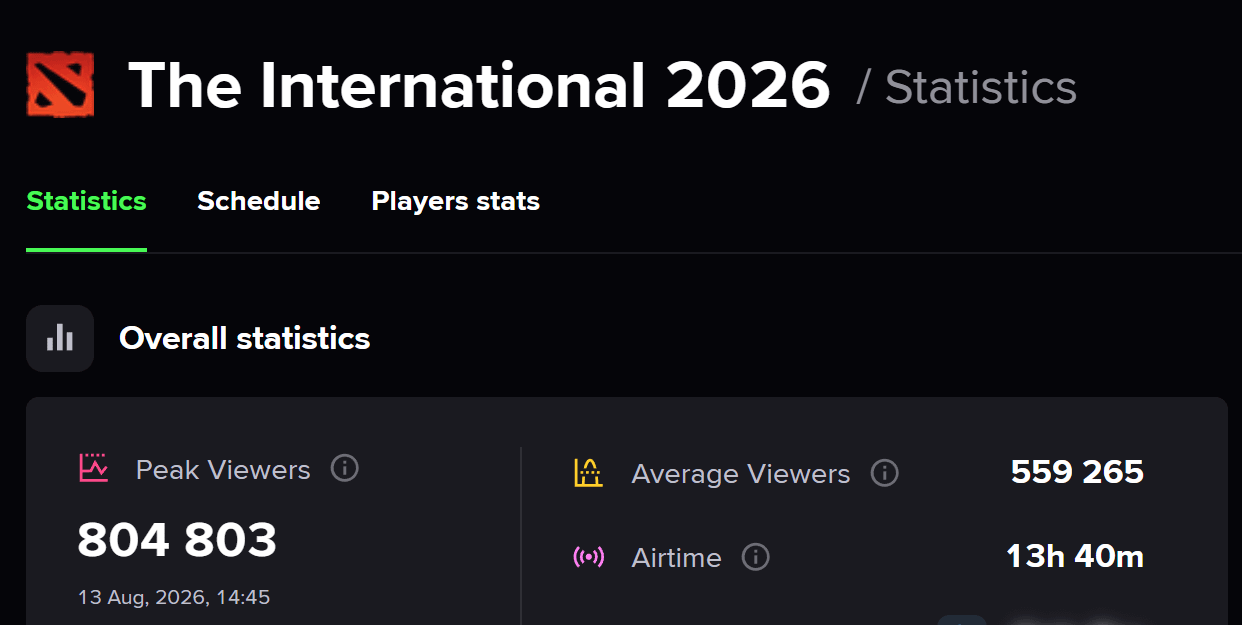This screenshot has height=625, width=1242.
Task: Click the 559 265 average viewers number
Action: [1077, 472]
